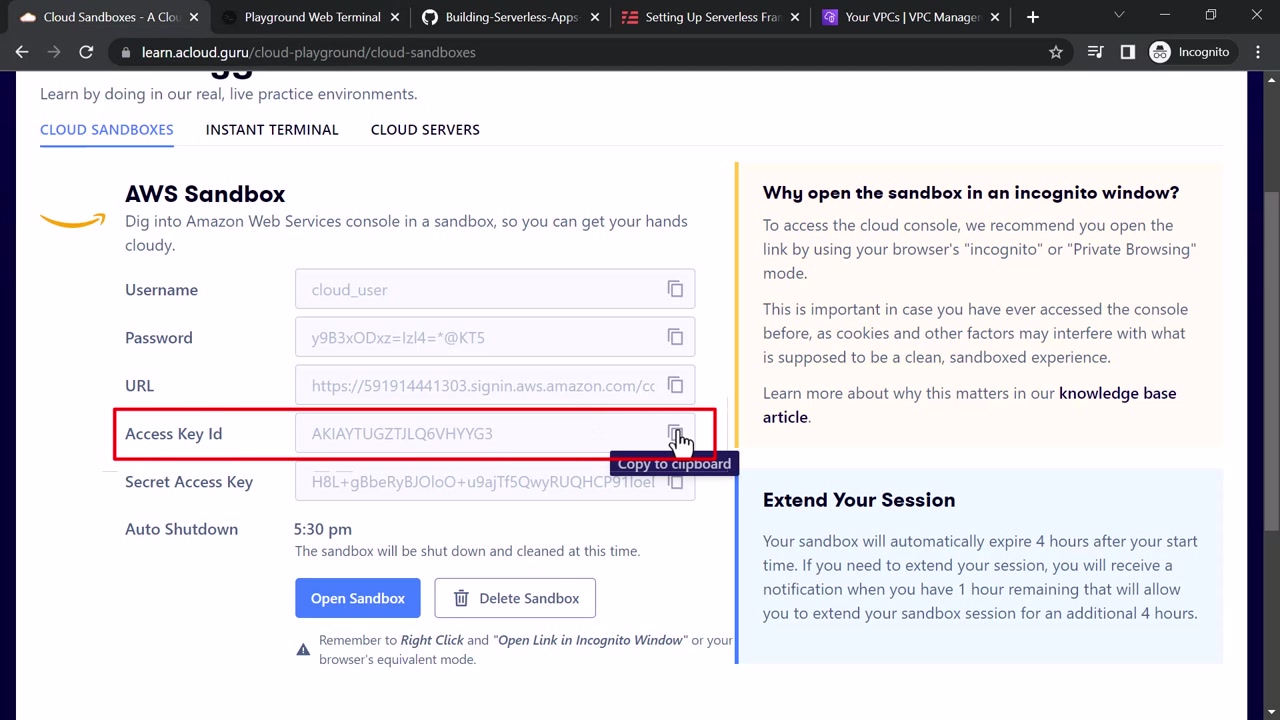Image resolution: width=1280 pixels, height=720 pixels.
Task: Close the Playground Web Terminal tab
Action: point(395,17)
